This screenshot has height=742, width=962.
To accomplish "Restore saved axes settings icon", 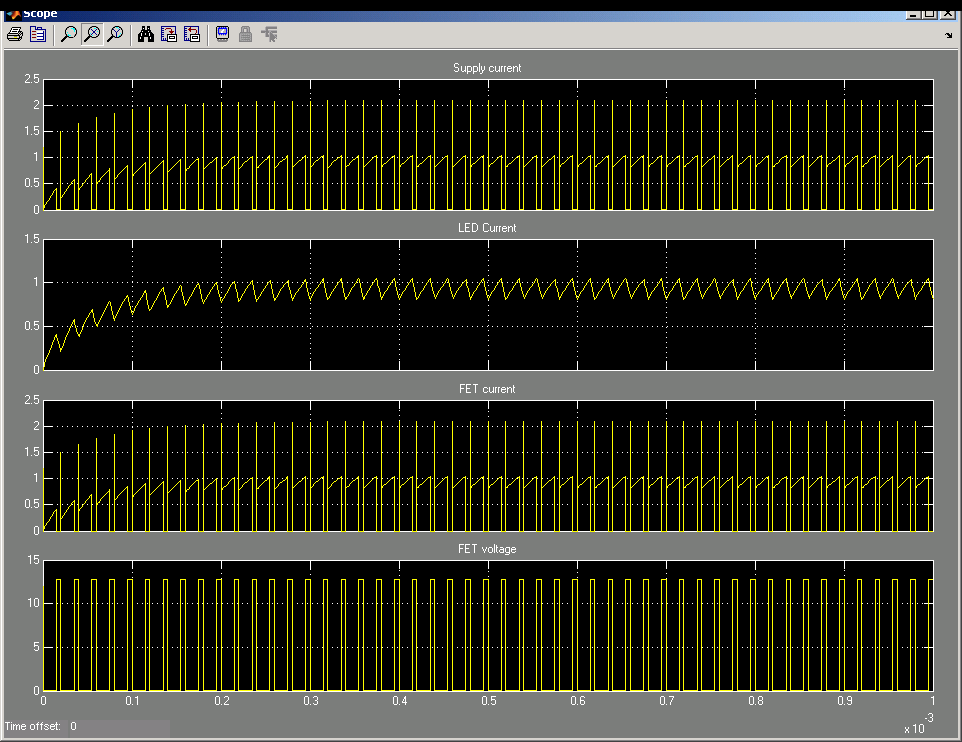I will click(x=192, y=34).
